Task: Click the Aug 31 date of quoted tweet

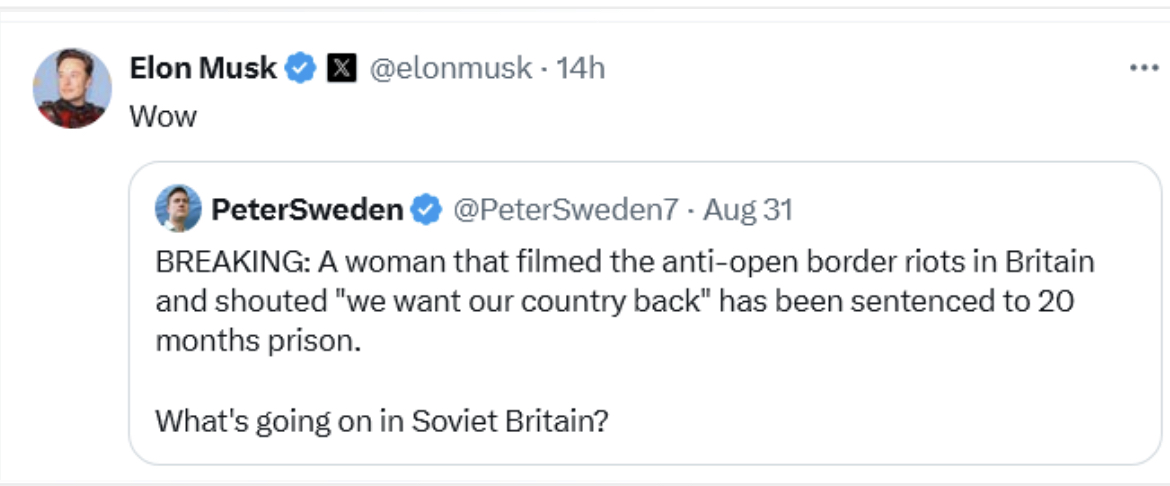Action: 748,210
